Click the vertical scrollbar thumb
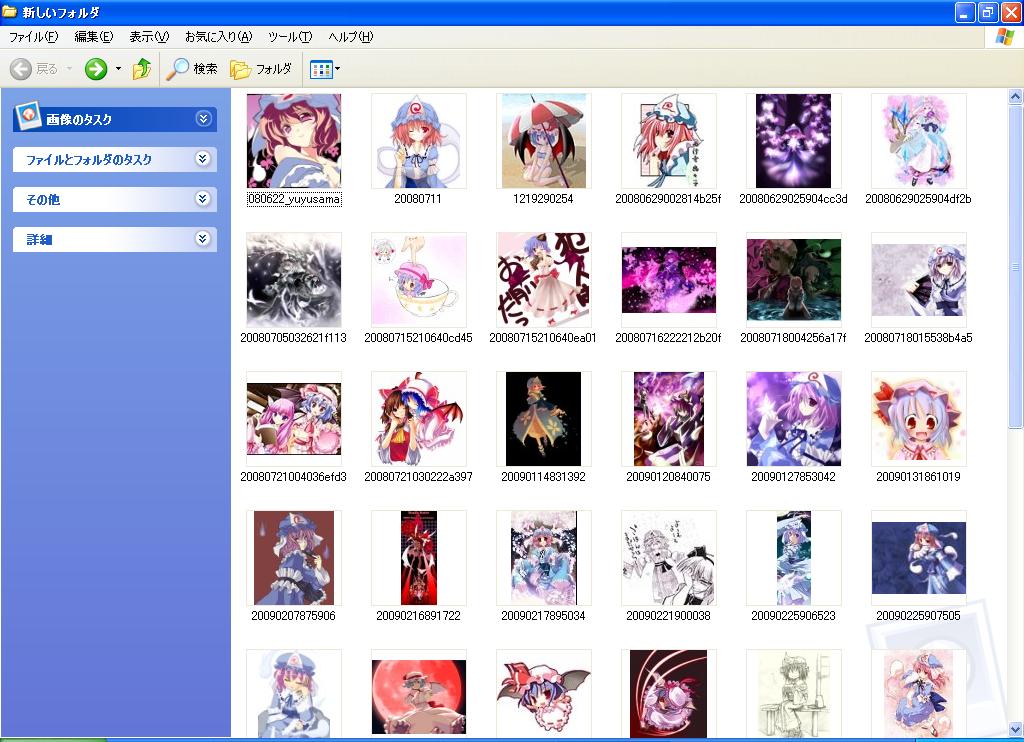This screenshot has height=742, width=1024. (x=1015, y=267)
